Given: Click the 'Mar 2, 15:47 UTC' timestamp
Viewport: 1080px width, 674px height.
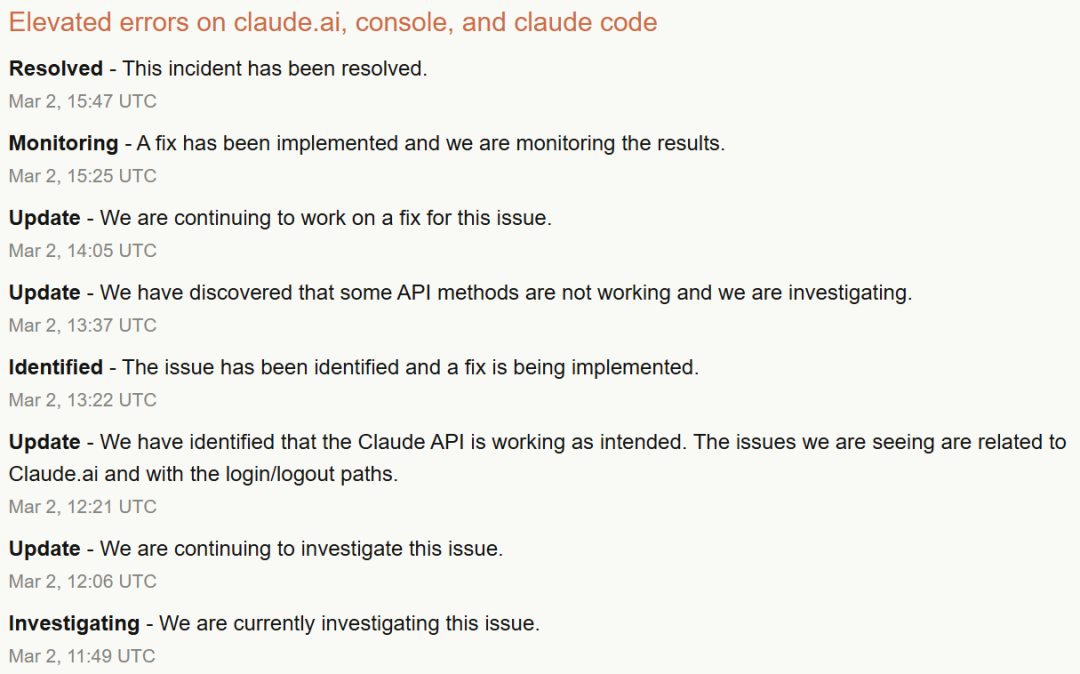Looking at the screenshot, I should [83, 101].
